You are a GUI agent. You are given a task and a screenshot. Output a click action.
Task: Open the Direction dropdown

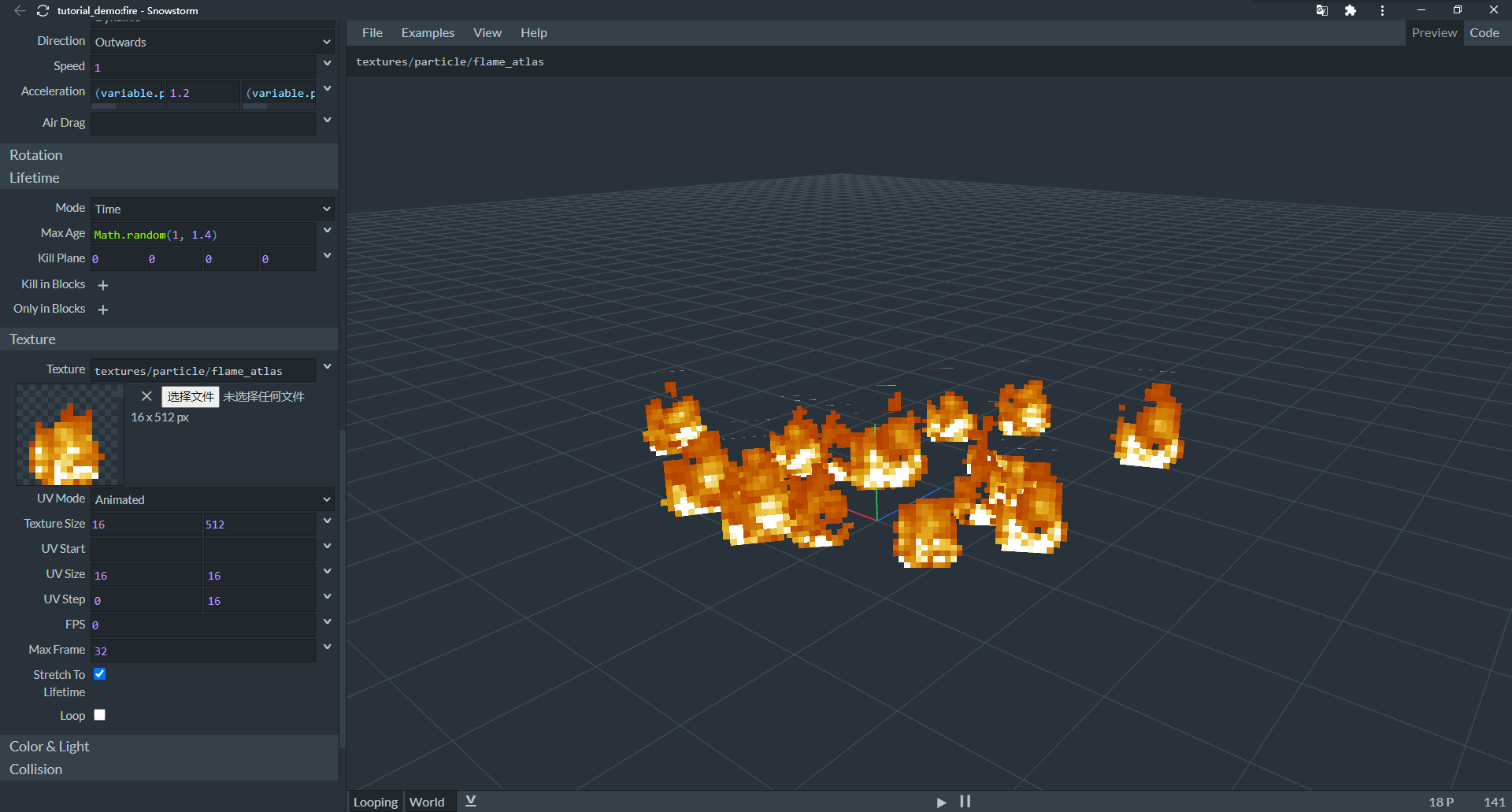click(213, 42)
